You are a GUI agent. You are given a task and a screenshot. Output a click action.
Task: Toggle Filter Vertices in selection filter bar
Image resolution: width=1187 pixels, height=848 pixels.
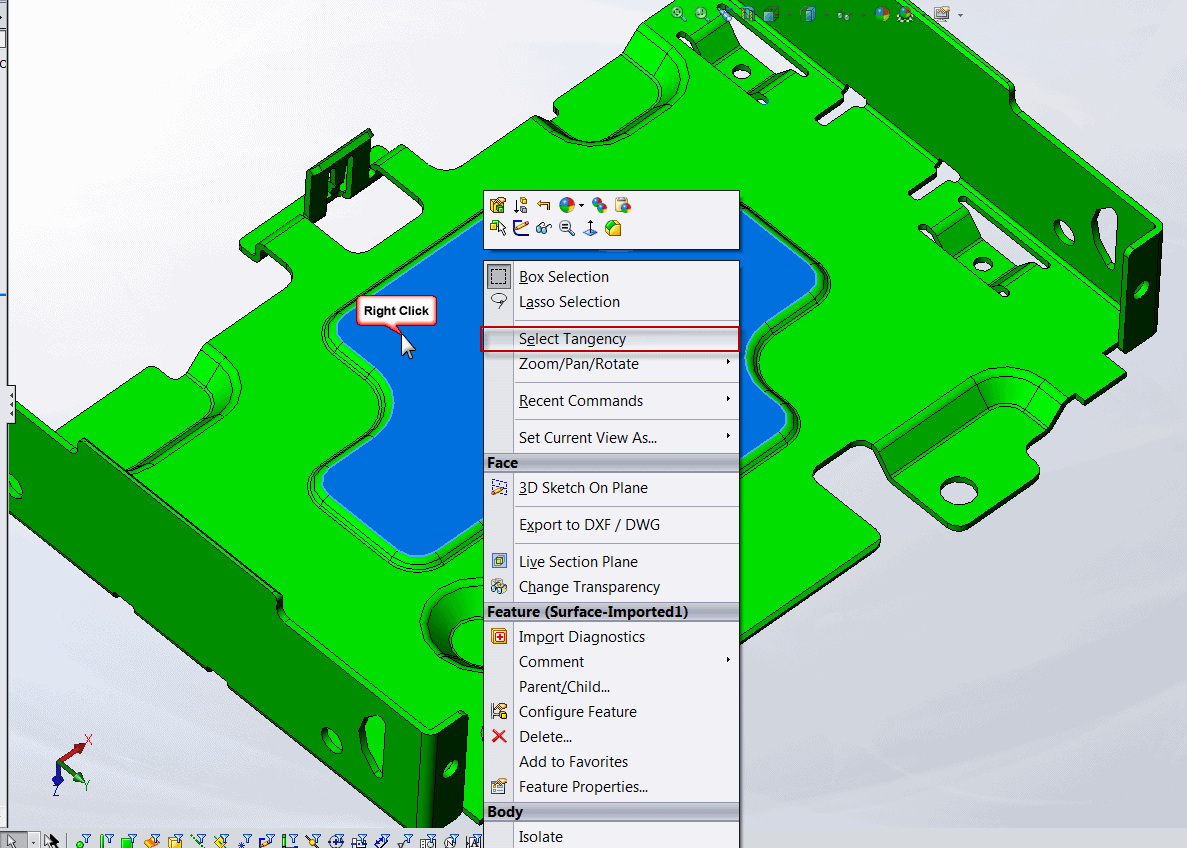83,840
